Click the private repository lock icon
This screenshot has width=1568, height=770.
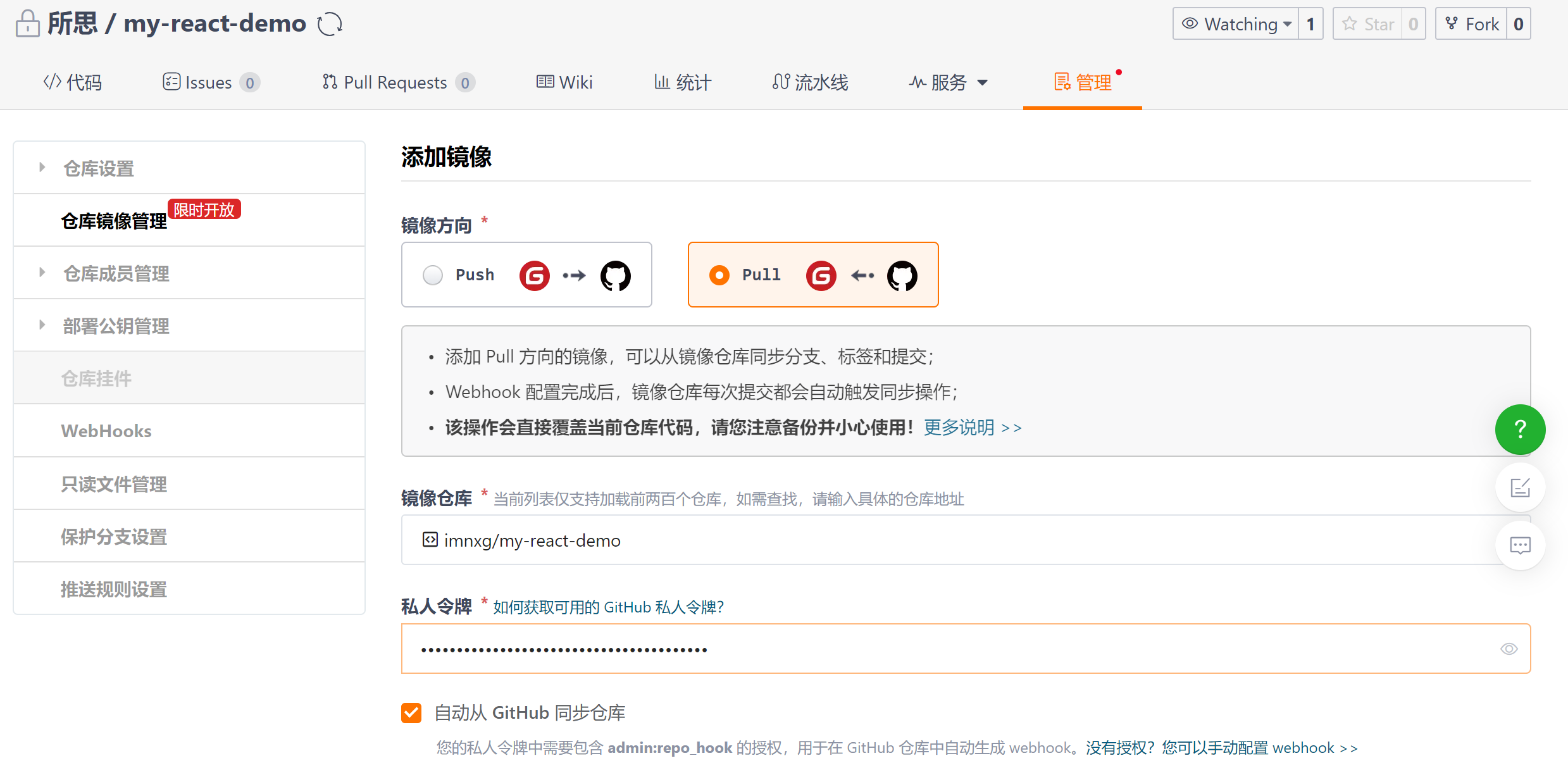point(27,24)
